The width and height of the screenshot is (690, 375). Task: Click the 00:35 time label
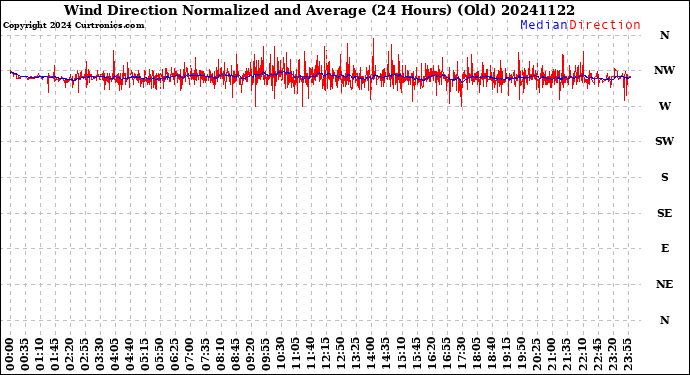tap(25, 355)
